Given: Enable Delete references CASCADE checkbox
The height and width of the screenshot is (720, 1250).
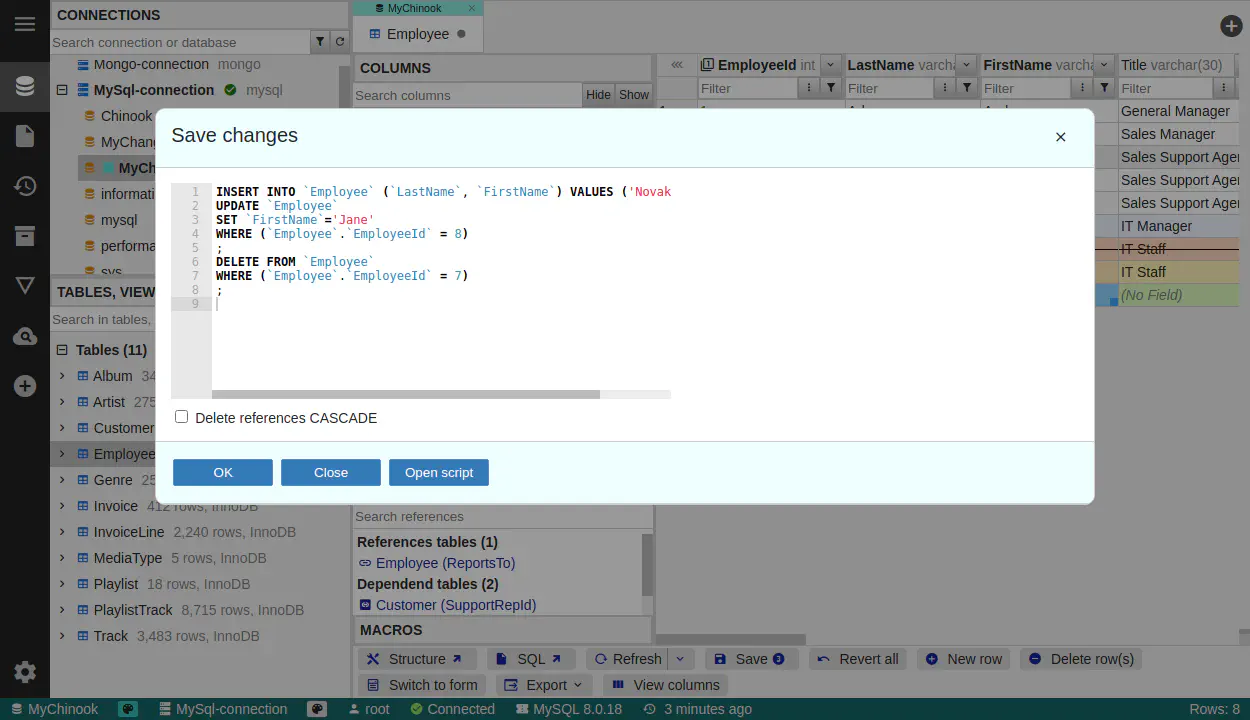Looking at the screenshot, I should coord(182,417).
